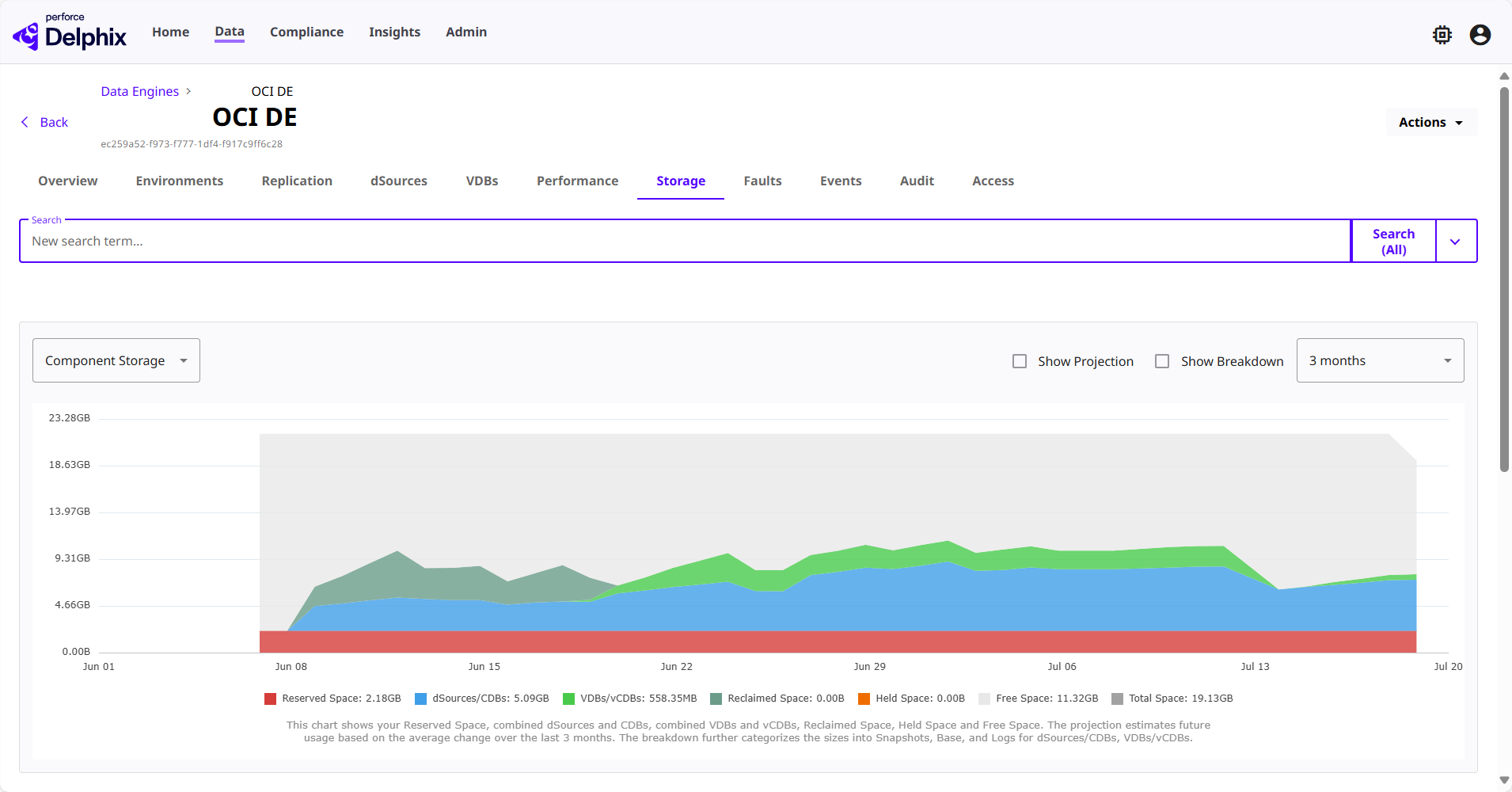Switch to the Performance tab

click(578, 181)
